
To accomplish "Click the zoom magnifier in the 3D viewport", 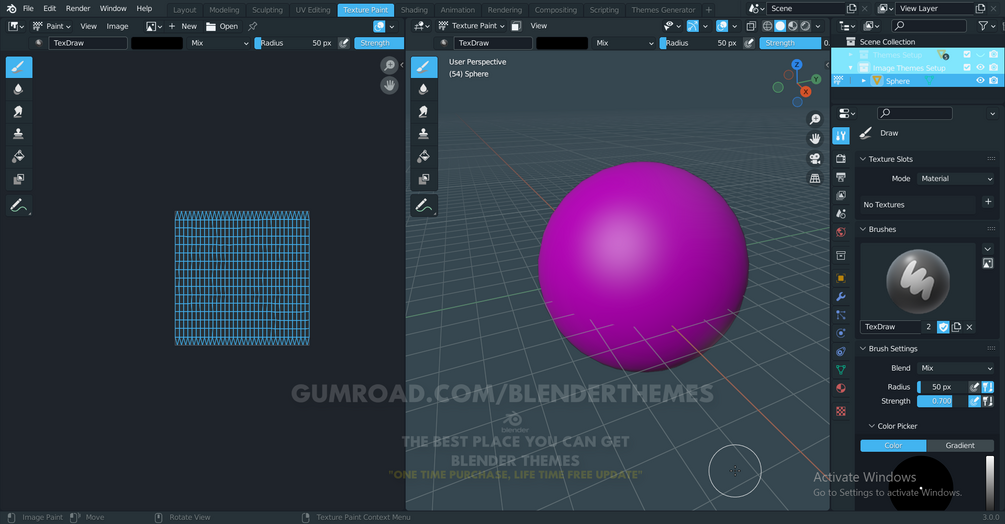I will [x=815, y=119].
